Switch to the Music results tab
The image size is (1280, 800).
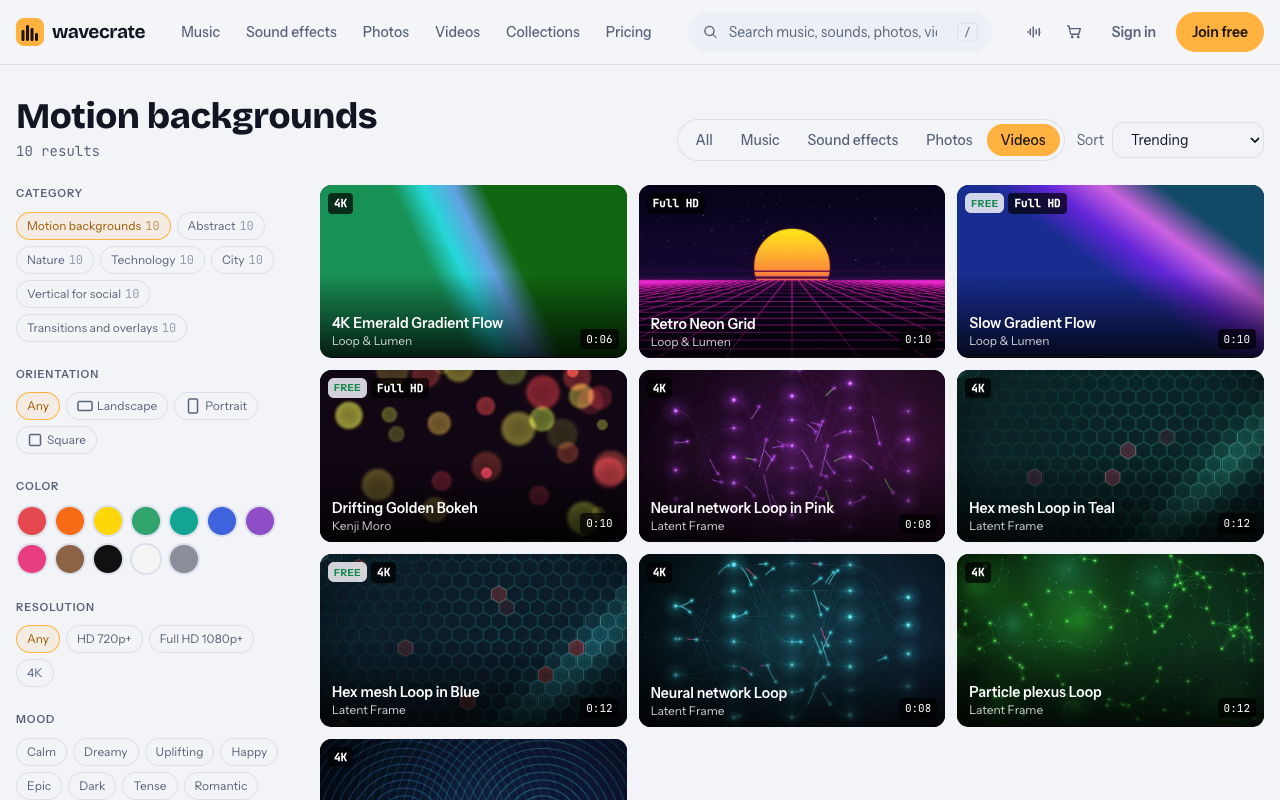[760, 140]
